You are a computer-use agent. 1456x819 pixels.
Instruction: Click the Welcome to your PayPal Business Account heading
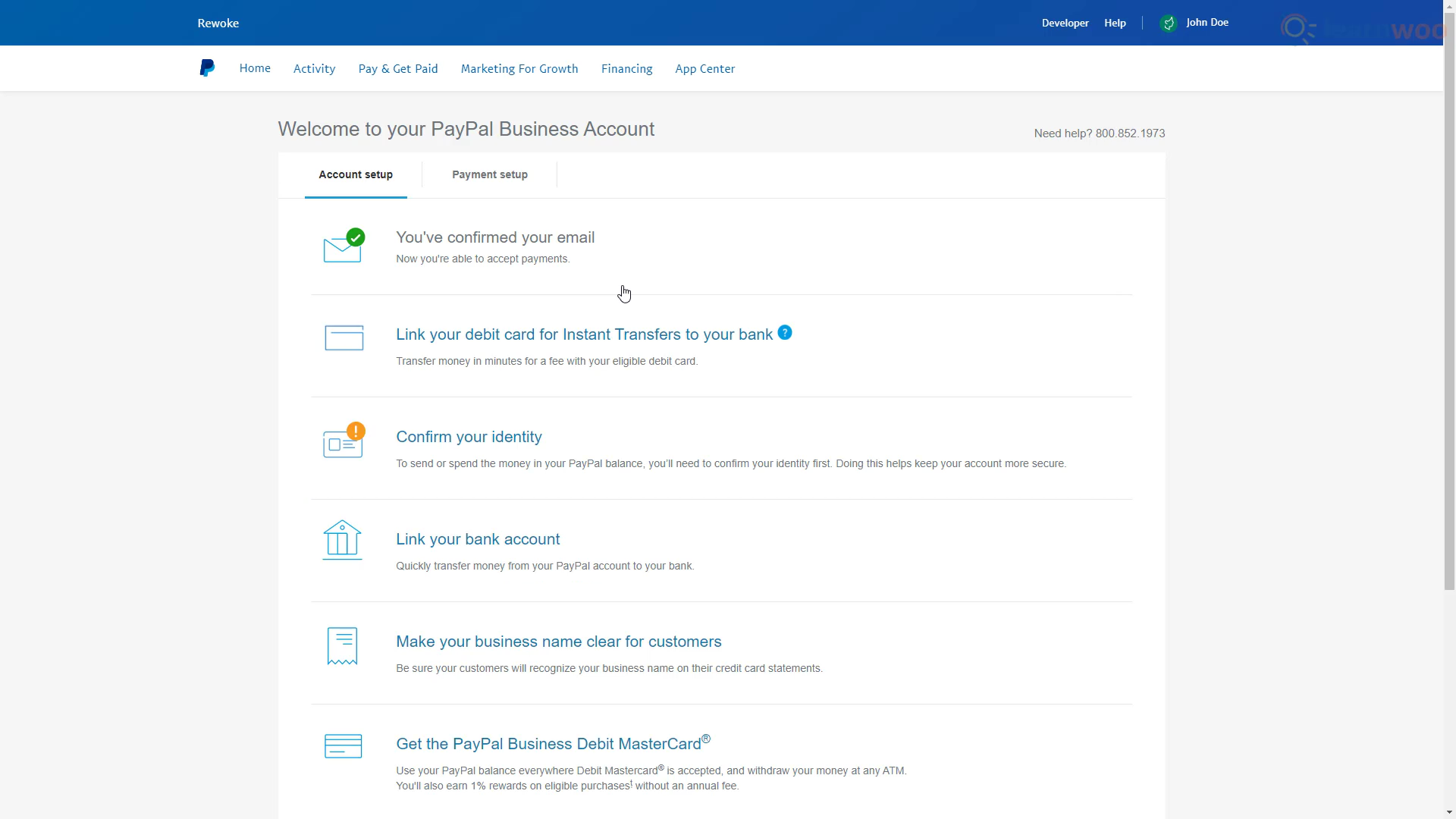click(466, 130)
